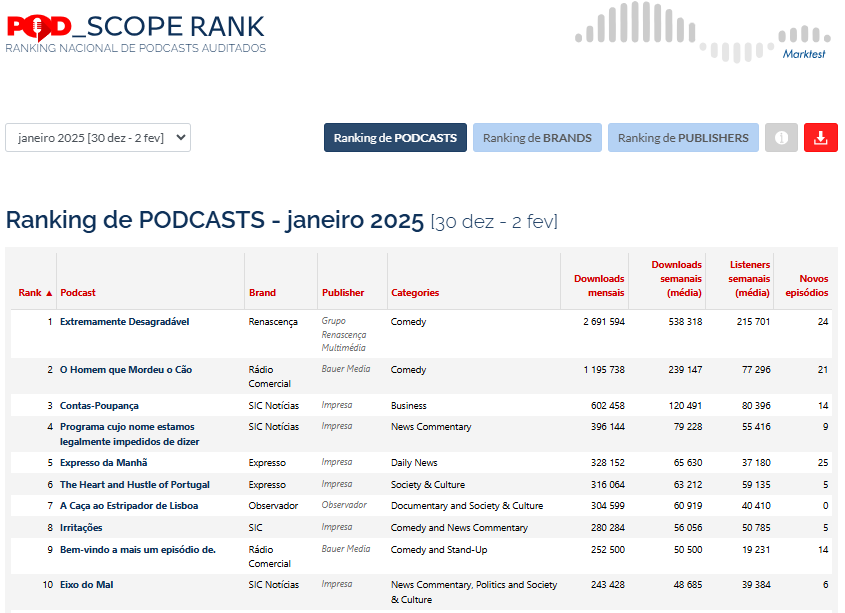Click the Contas-Poupança podcast name
This screenshot has width=845, height=613.
(99, 406)
